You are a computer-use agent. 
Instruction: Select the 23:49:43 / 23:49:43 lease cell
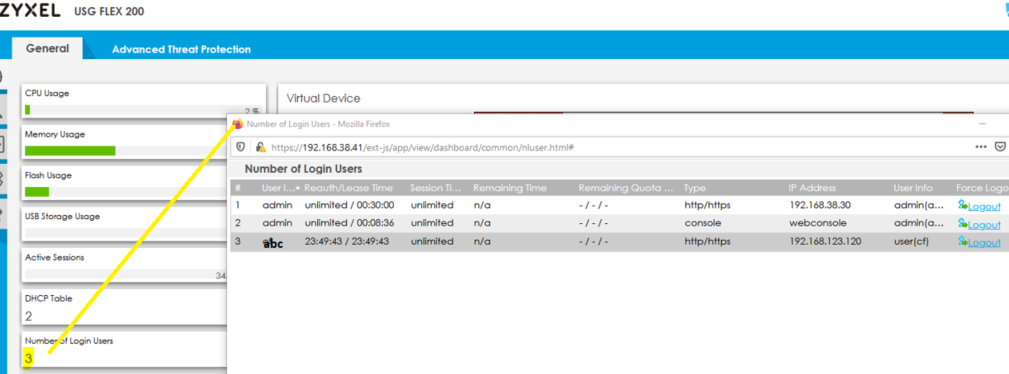[x=347, y=241]
